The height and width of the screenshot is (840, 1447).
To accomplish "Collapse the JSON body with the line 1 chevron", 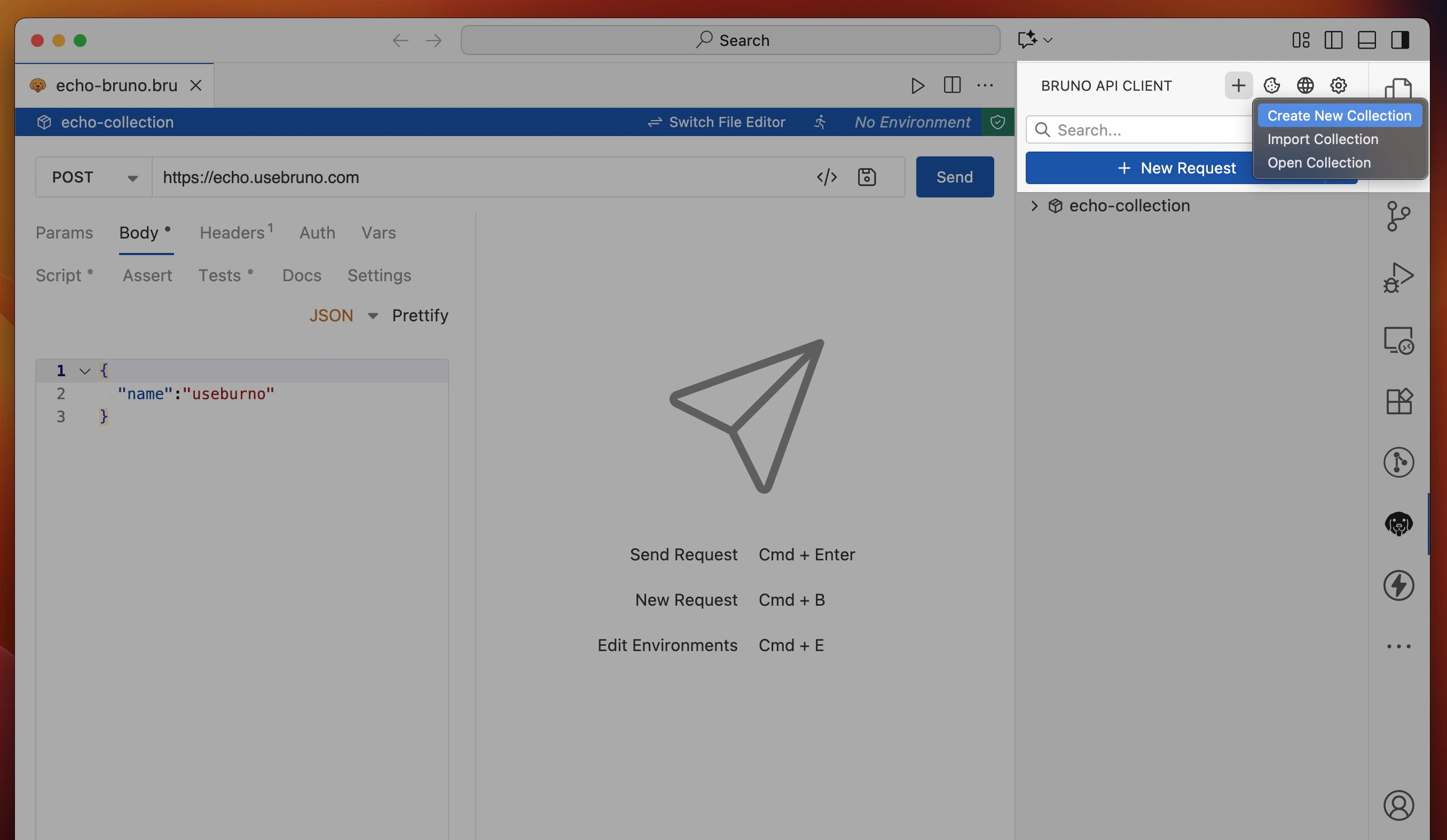I will tap(84, 371).
